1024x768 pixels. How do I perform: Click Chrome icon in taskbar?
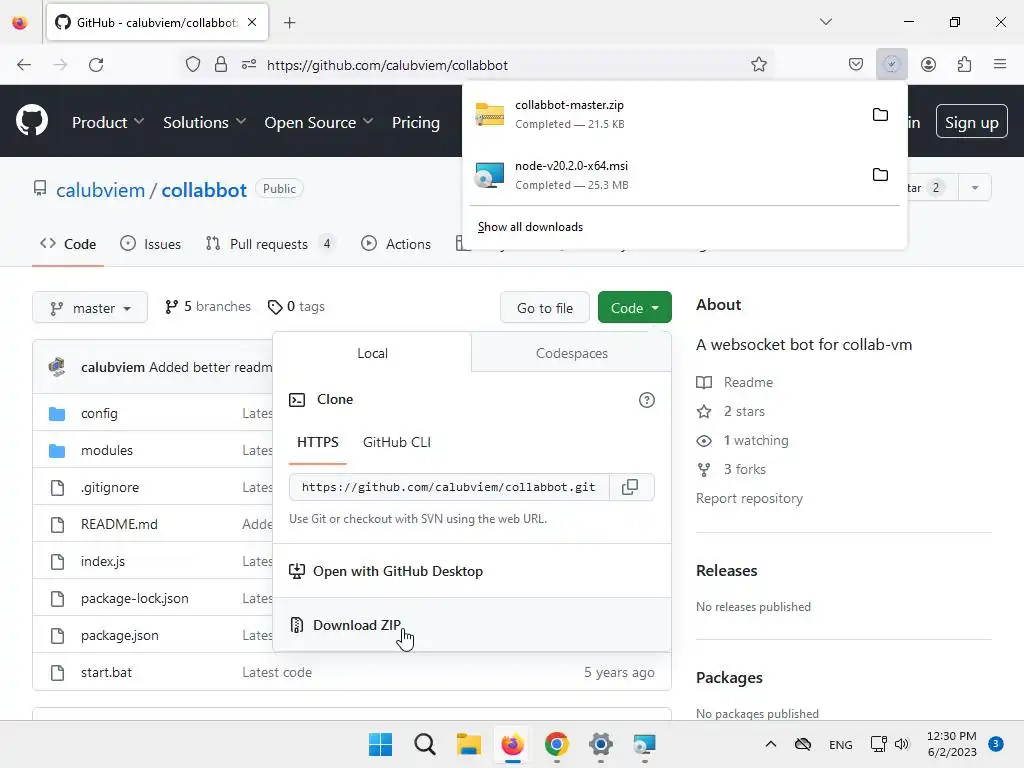click(x=556, y=744)
